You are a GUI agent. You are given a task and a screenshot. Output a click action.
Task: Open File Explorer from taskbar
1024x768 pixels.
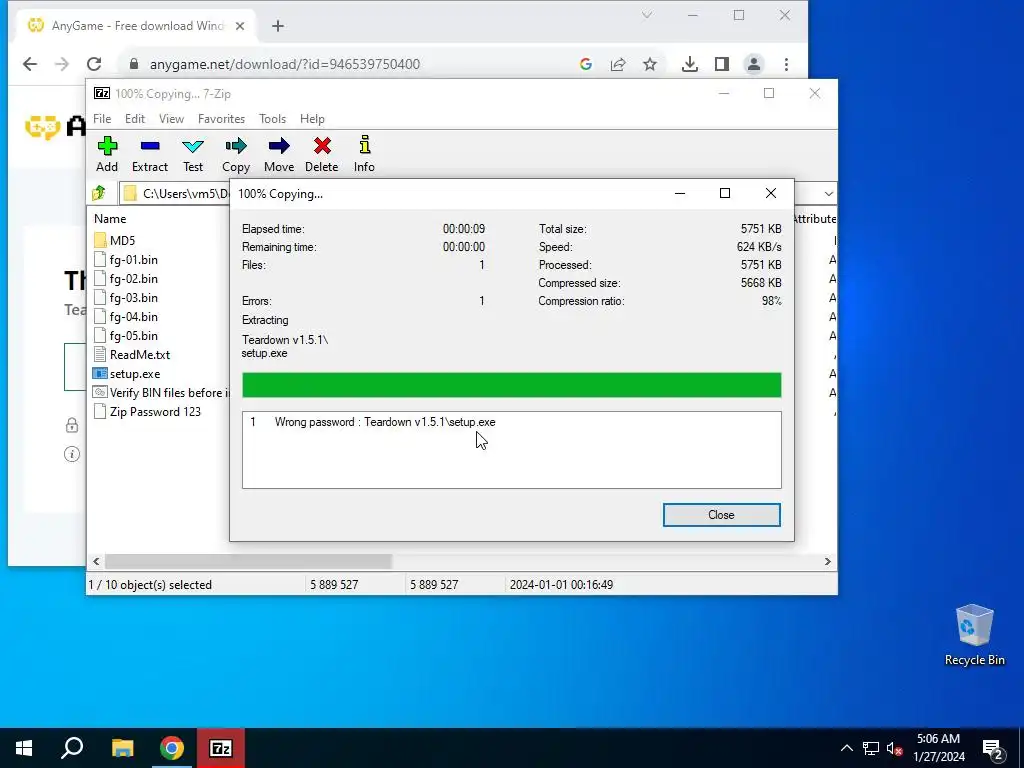click(122, 748)
